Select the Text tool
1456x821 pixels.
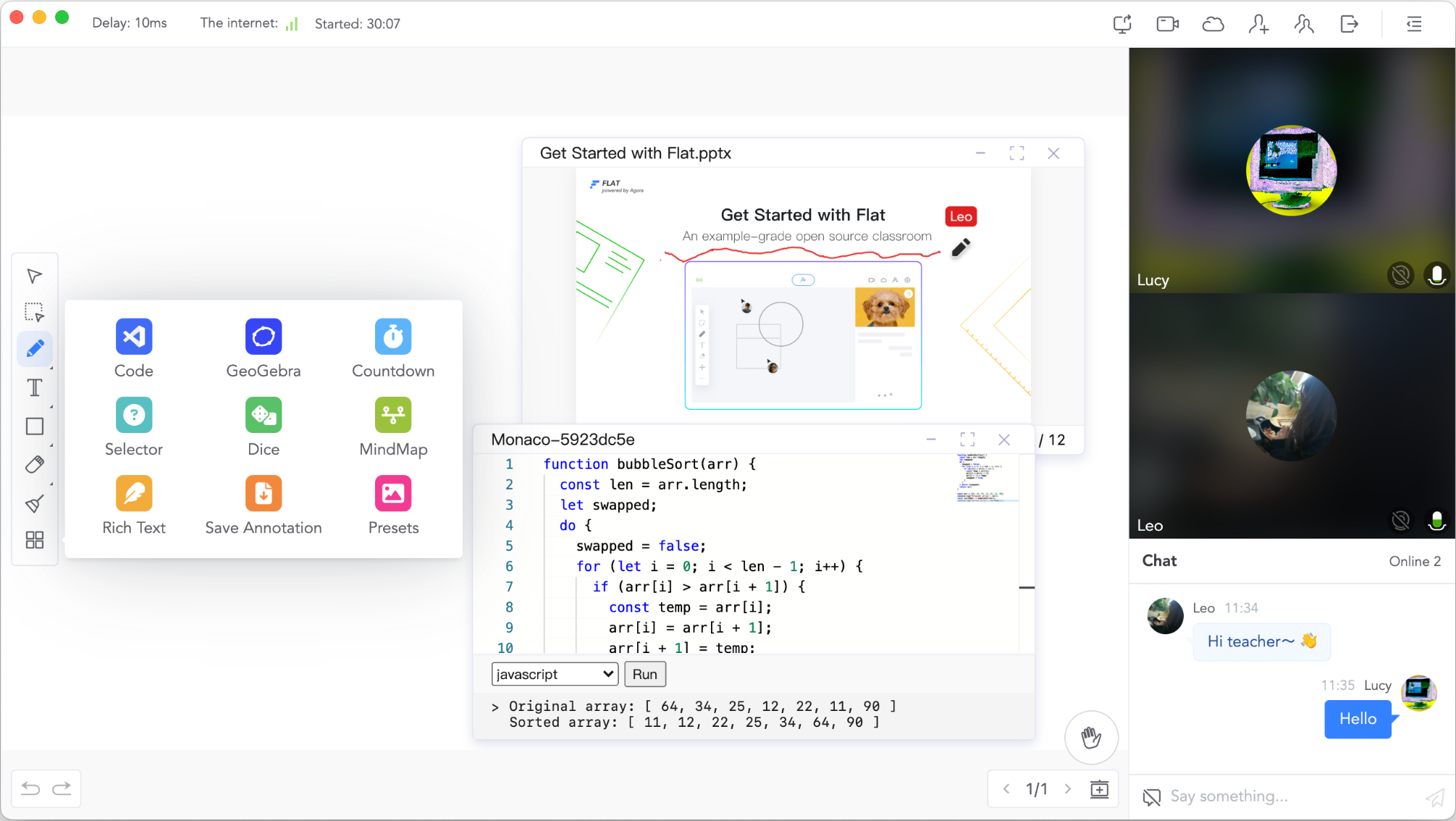coord(34,388)
